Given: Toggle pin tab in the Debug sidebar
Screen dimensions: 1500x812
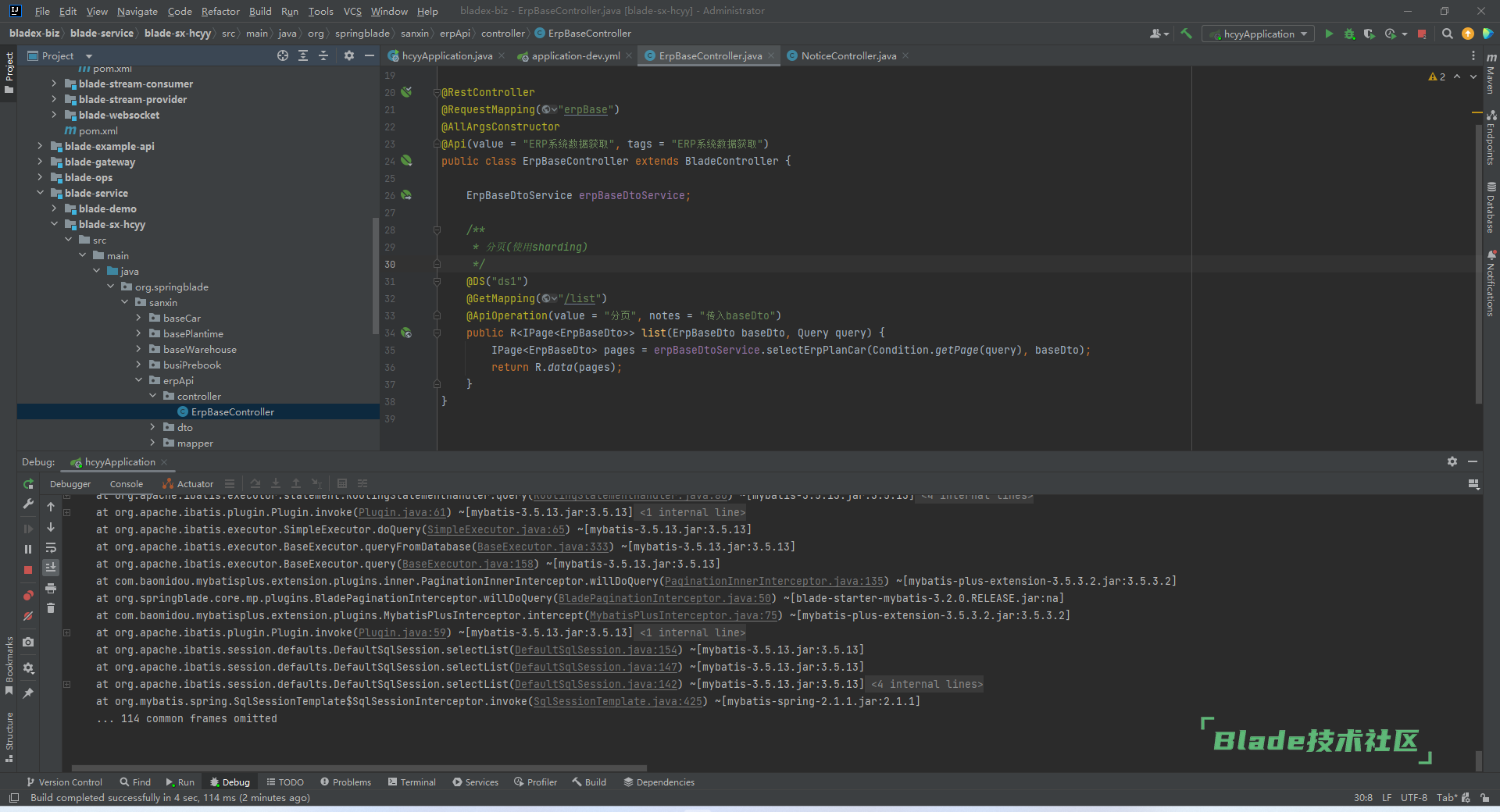Looking at the screenshot, I should [x=28, y=693].
